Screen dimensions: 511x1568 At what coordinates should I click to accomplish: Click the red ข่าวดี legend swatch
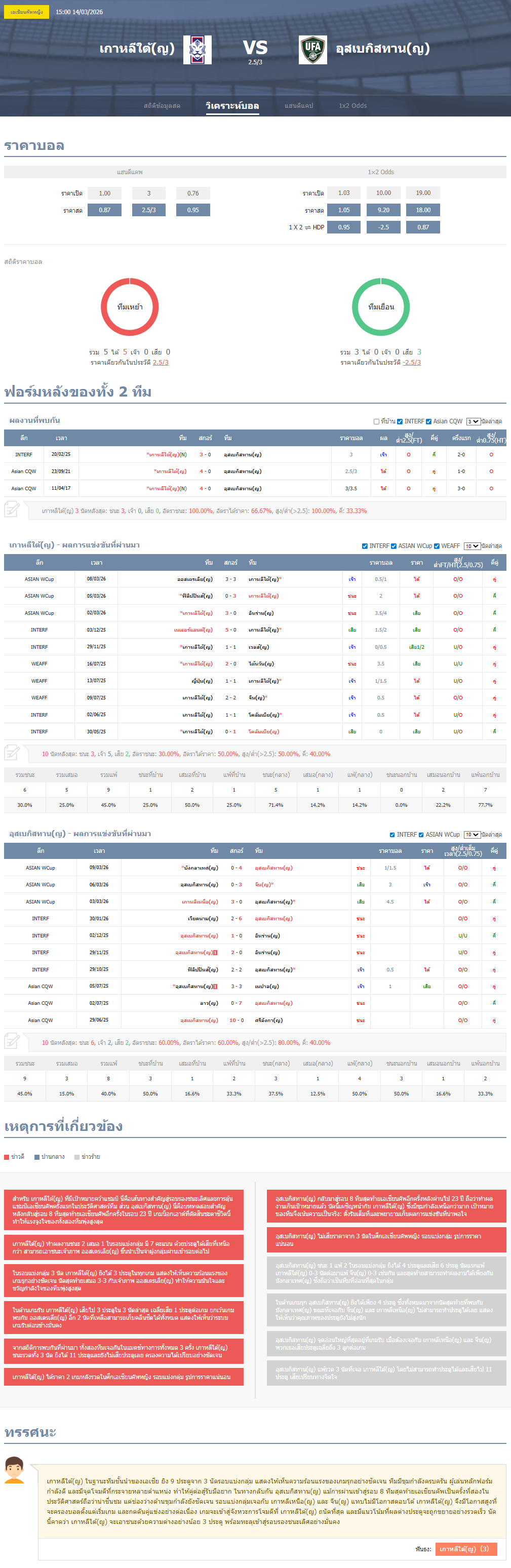(x=7, y=1157)
